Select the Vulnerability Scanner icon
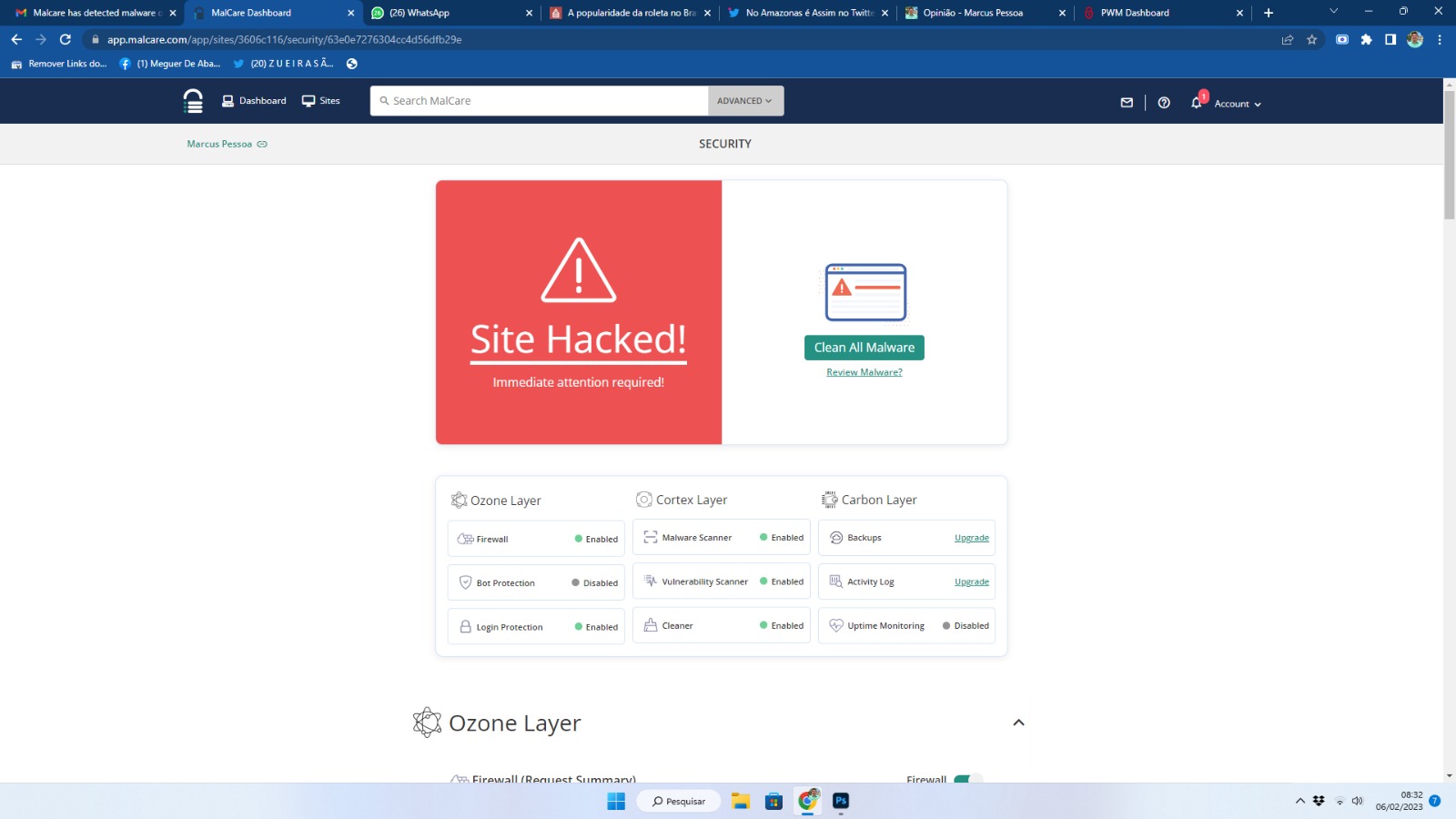 pos(651,581)
